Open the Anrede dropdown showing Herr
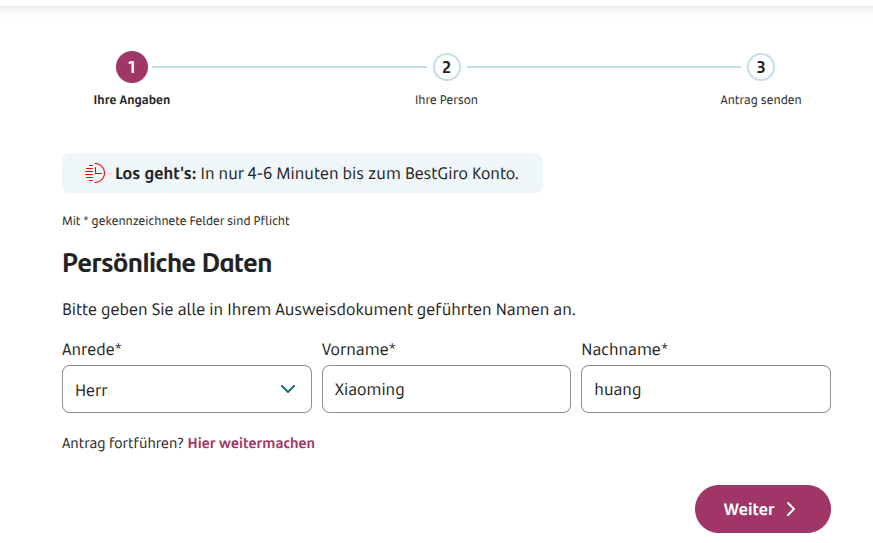 187,389
